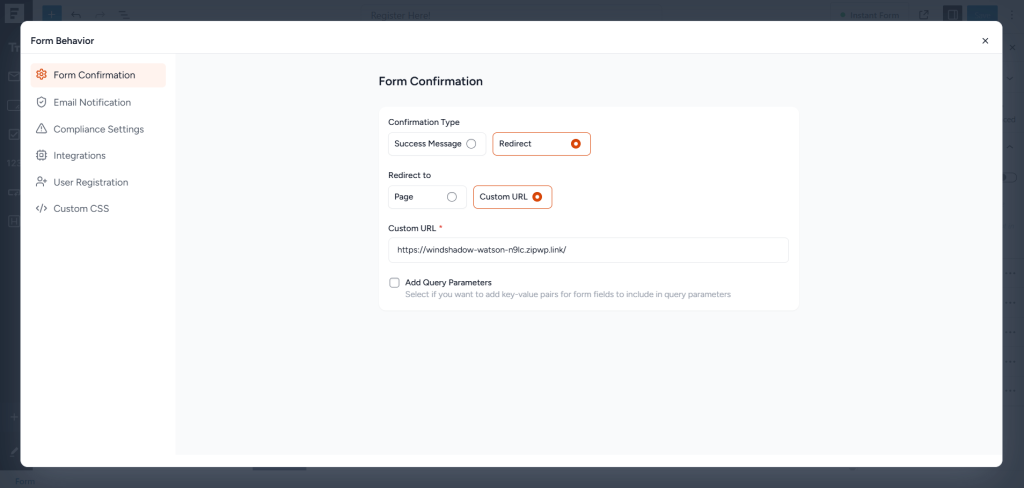Click into the Custom URL text field
1024x488 pixels.
click(x=588, y=250)
